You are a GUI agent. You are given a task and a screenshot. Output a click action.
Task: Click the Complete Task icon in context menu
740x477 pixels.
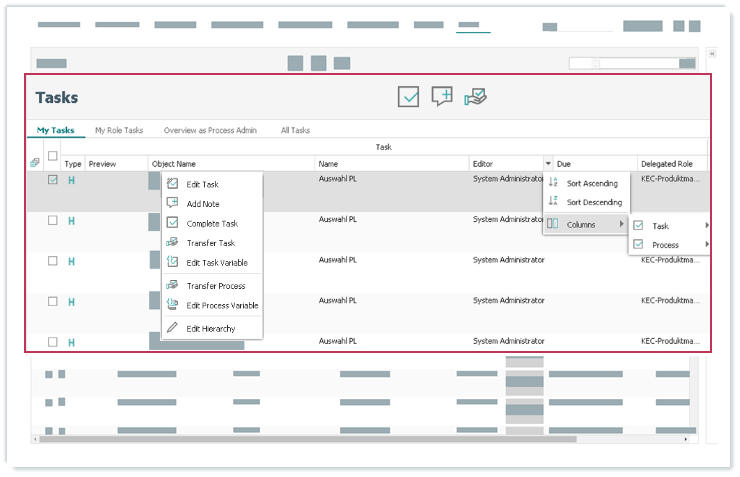pos(173,223)
